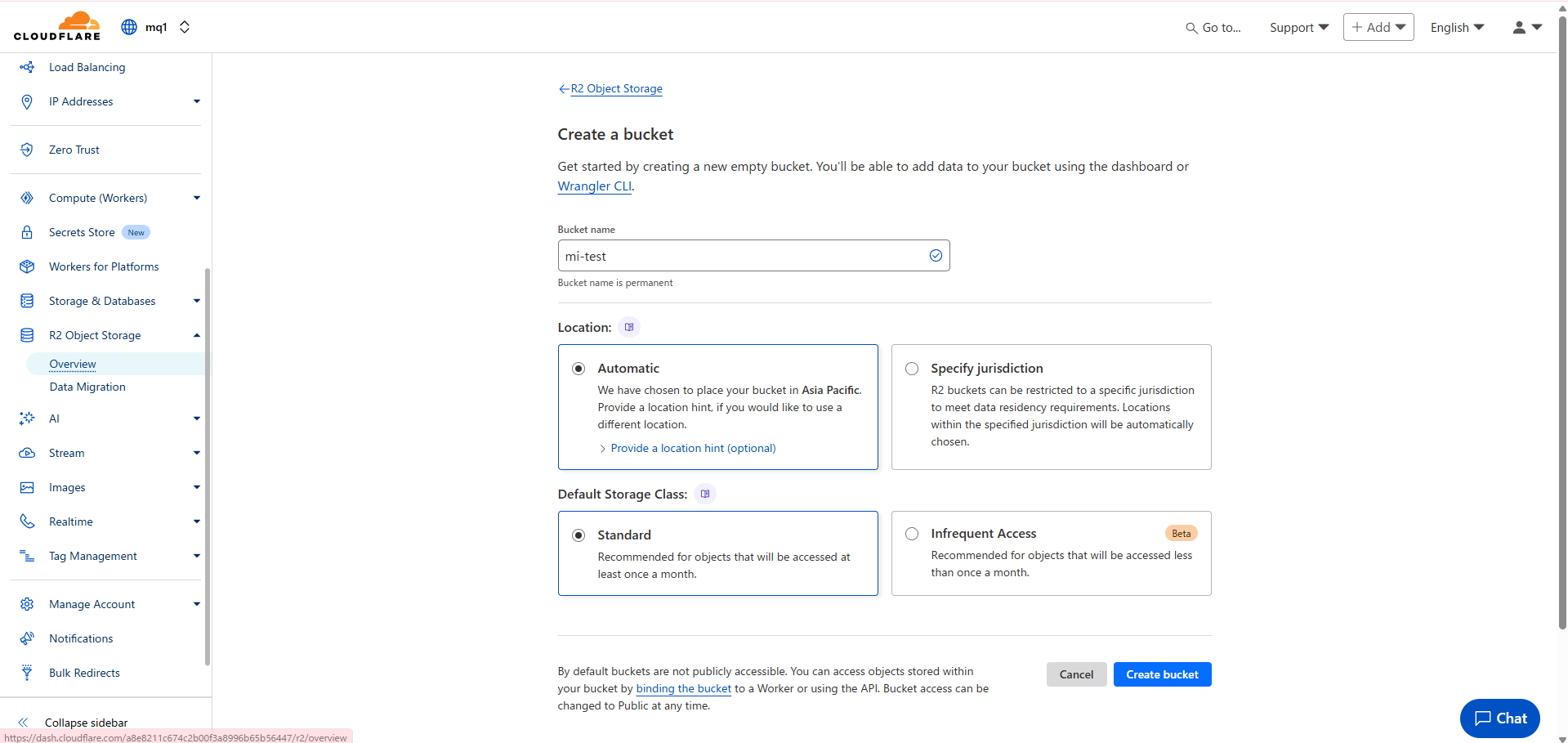Open the Add dropdown button
This screenshot has width=1568, height=743.
click(x=1378, y=27)
